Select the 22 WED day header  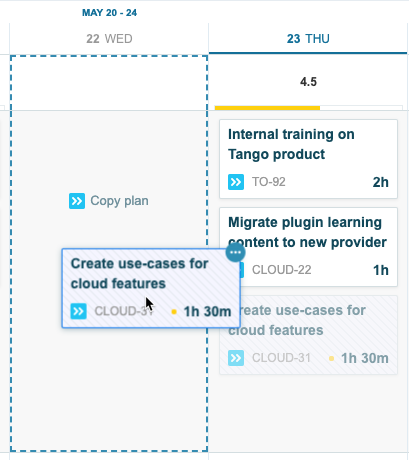click(109, 39)
